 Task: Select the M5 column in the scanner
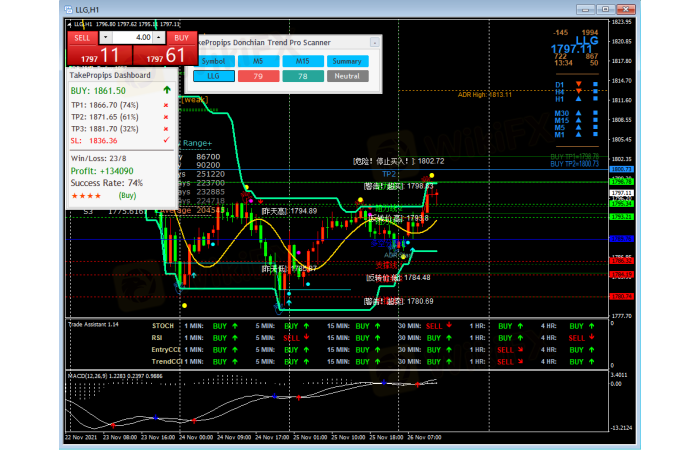[257, 61]
